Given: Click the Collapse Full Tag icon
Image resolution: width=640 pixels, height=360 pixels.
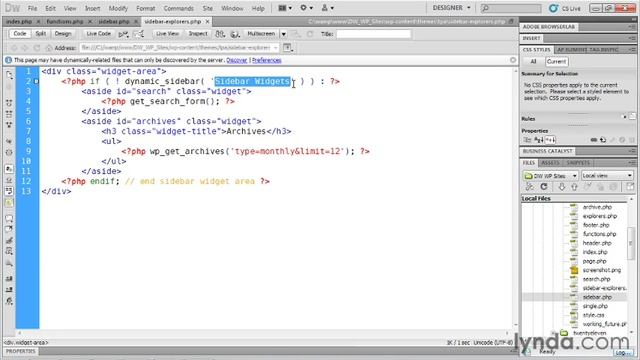Looking at the screenshot, I should 9,103.
